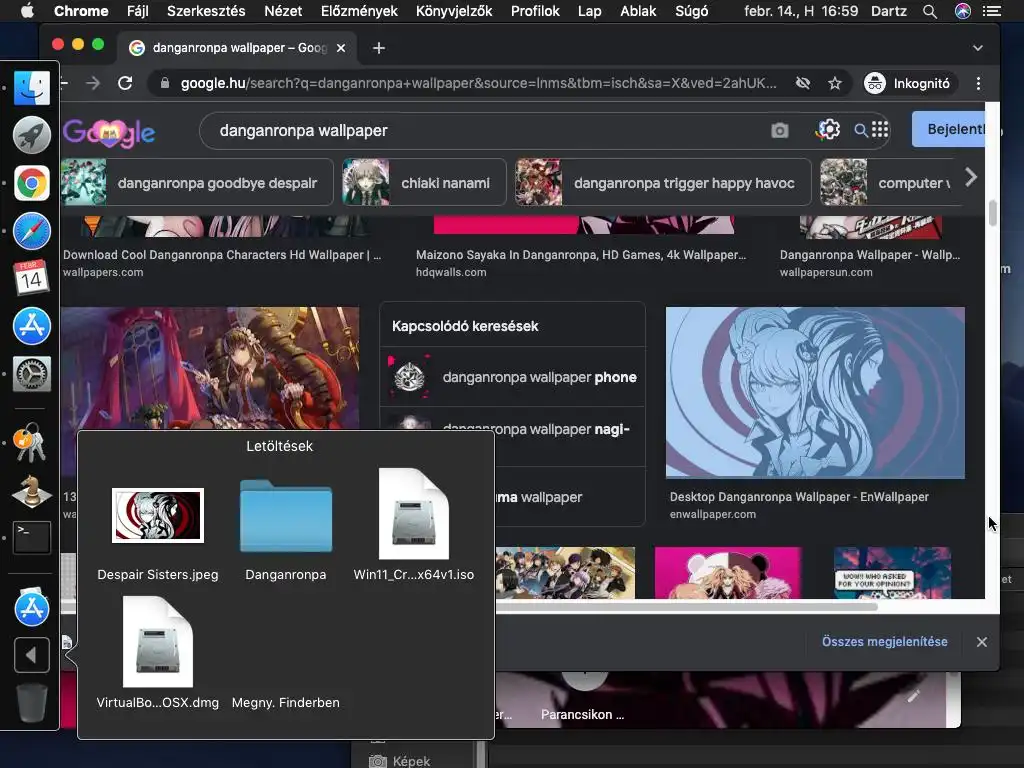Click the site lock icon in address bar

coord(165,83)
